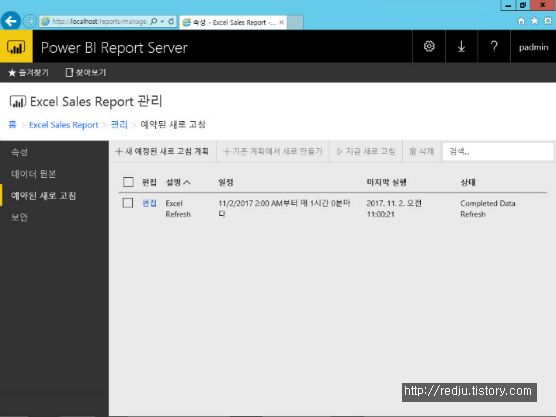Click the browser forward arrow button
This screenshot has width=556, height=417.
point(29,22)
